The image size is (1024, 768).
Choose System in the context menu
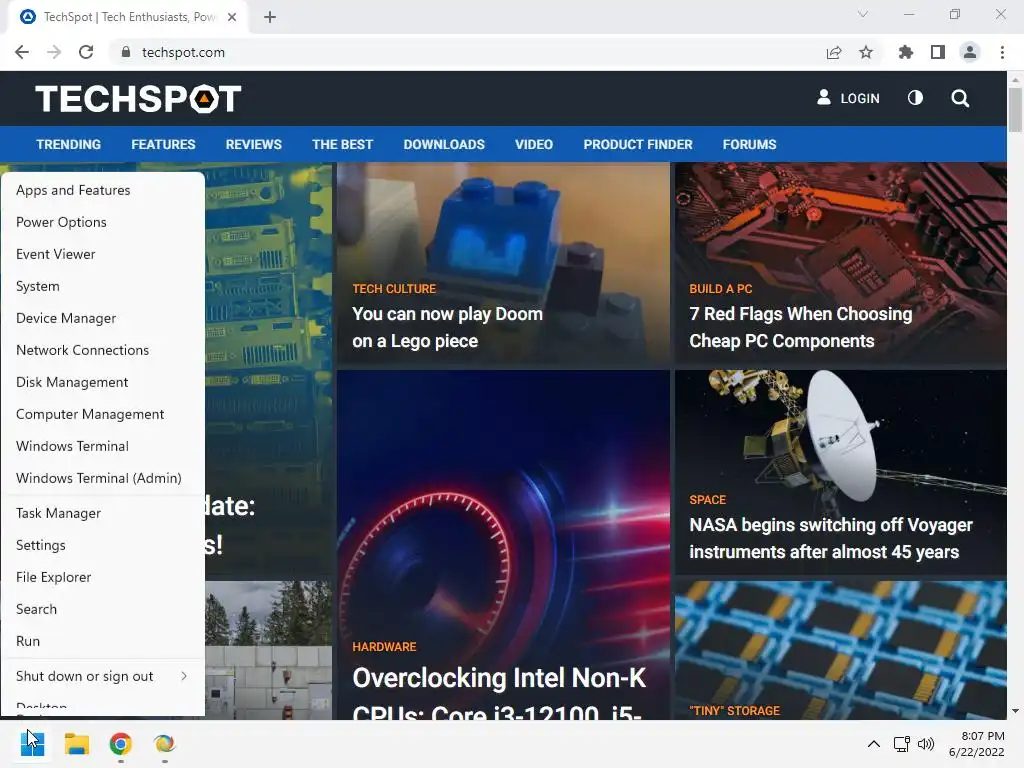tap(103, 286)
